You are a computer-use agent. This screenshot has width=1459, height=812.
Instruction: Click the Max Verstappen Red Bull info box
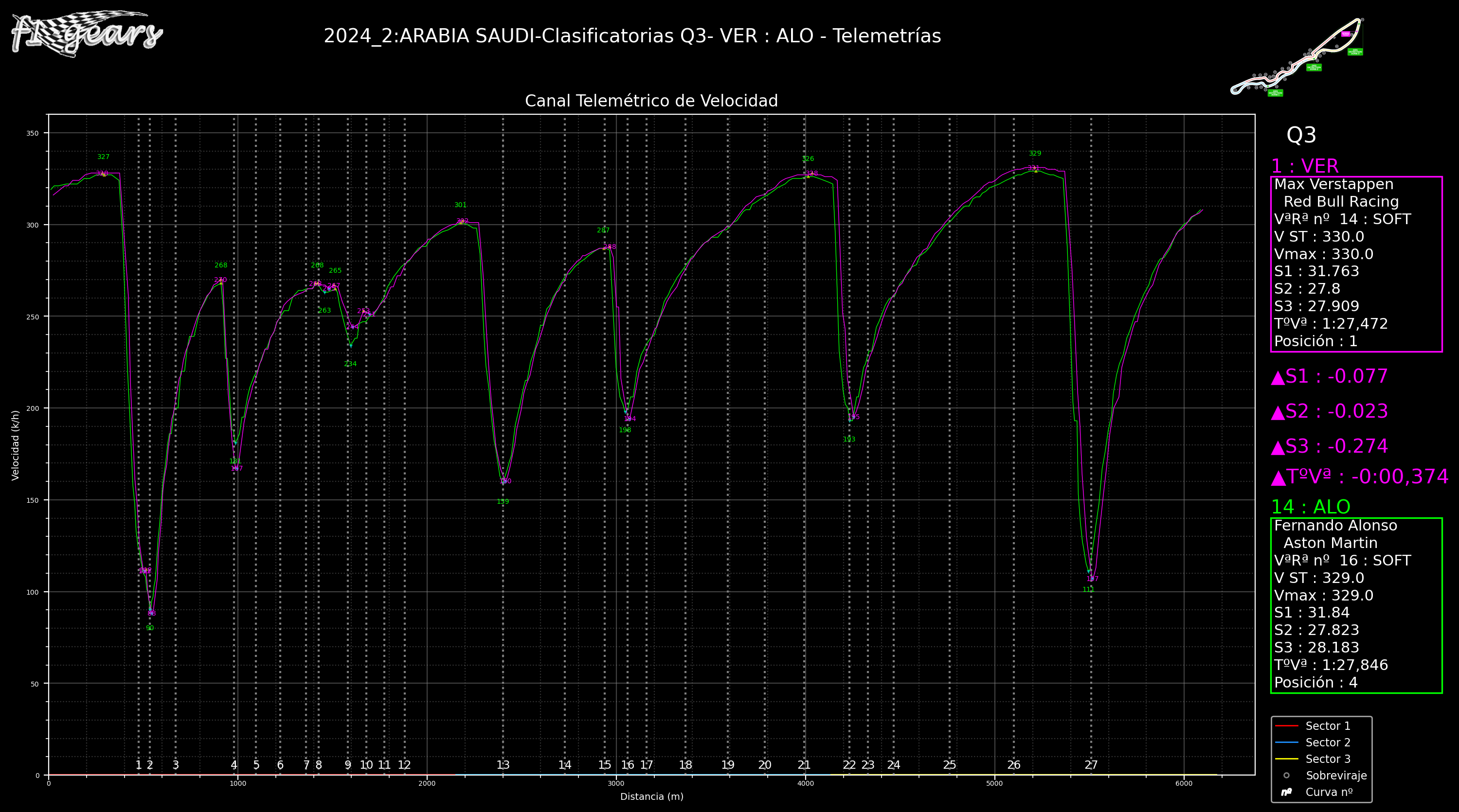[x=1356, y=264]
